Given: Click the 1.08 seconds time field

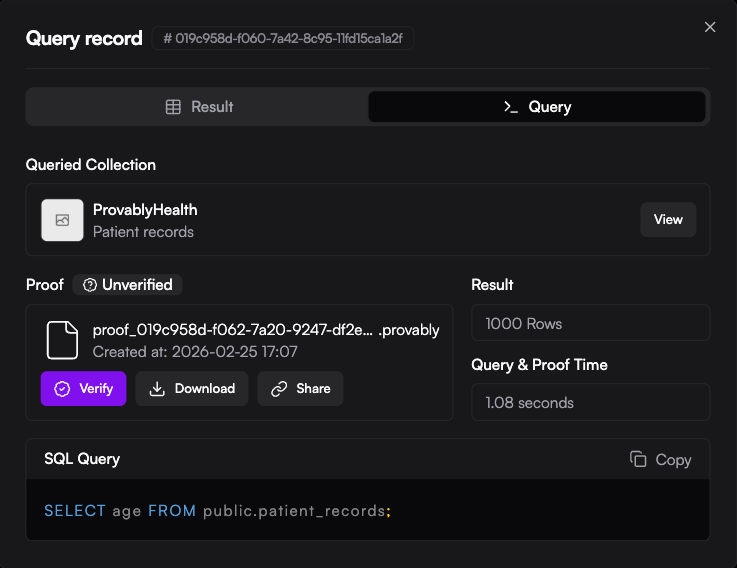Looking at the screenshot, I should click(590, 402).
